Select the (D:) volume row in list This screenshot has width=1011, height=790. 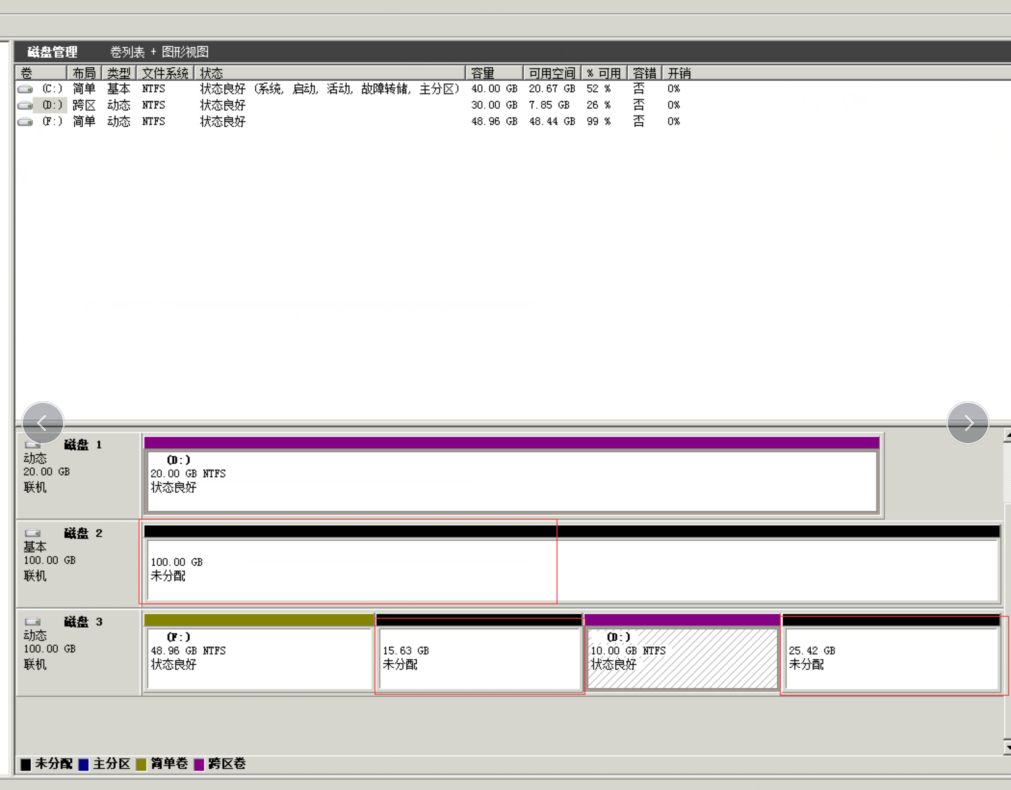348,105
